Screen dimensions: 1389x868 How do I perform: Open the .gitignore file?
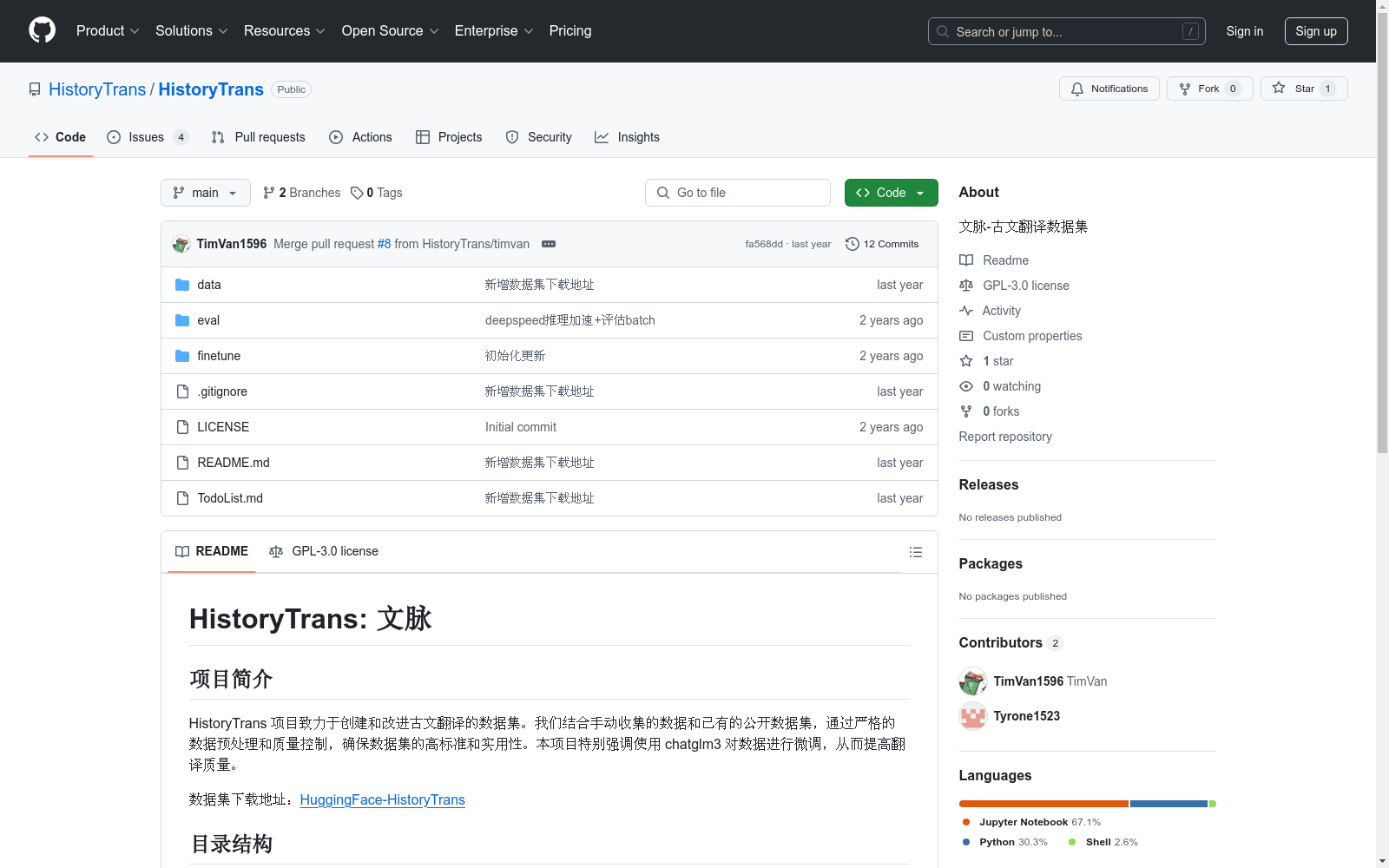tap(222, 391)
